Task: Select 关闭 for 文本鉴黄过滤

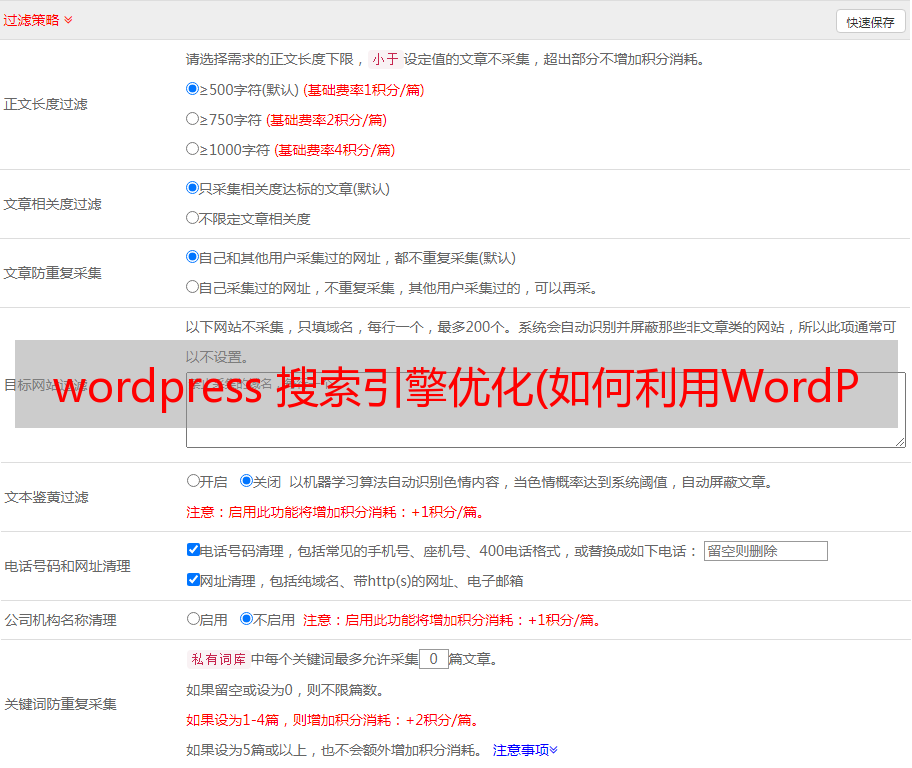Action: (246, 481)
